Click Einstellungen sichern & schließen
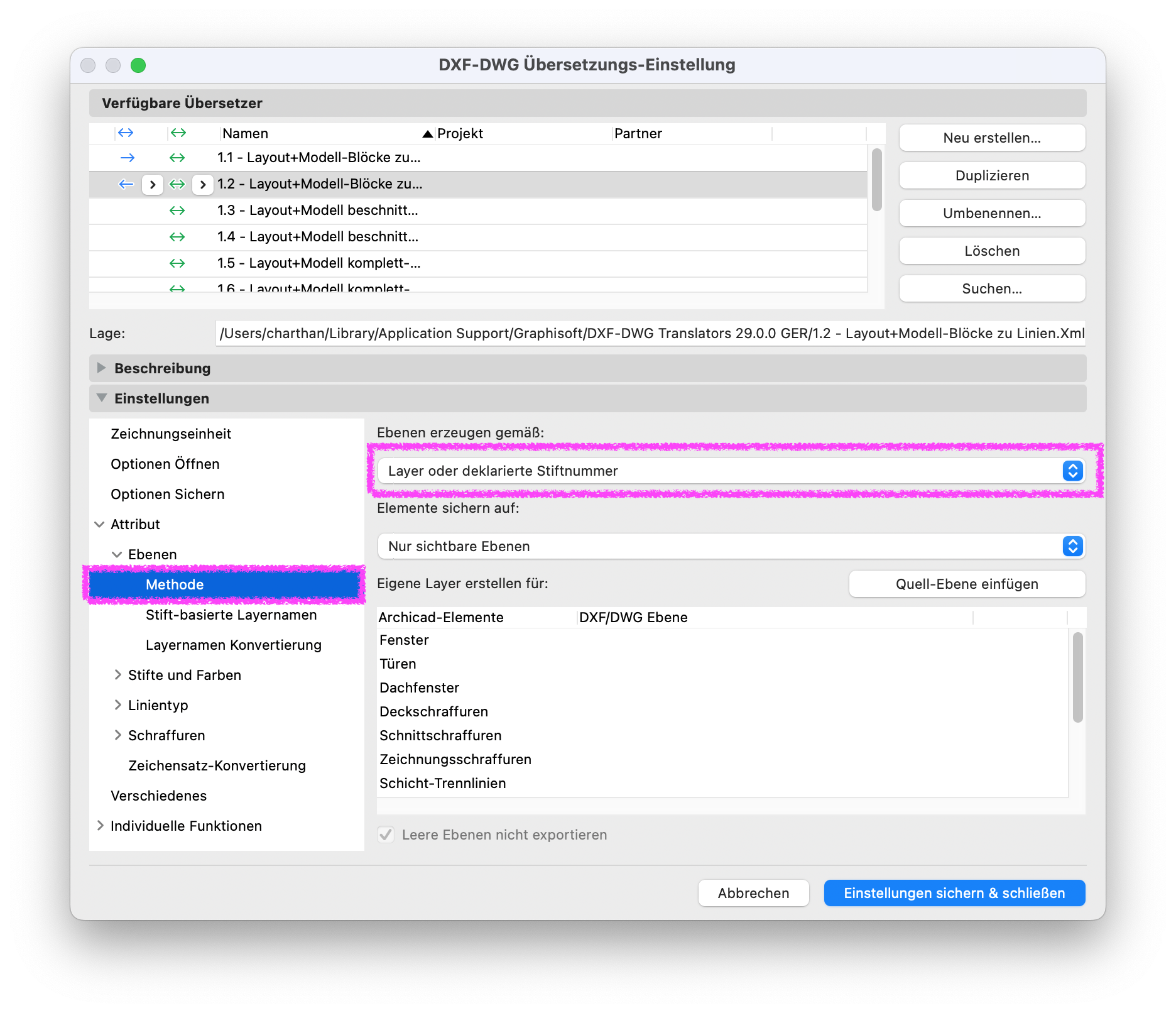The width and height of the screenshot is (1176, 1013). (x=954, y=893)
